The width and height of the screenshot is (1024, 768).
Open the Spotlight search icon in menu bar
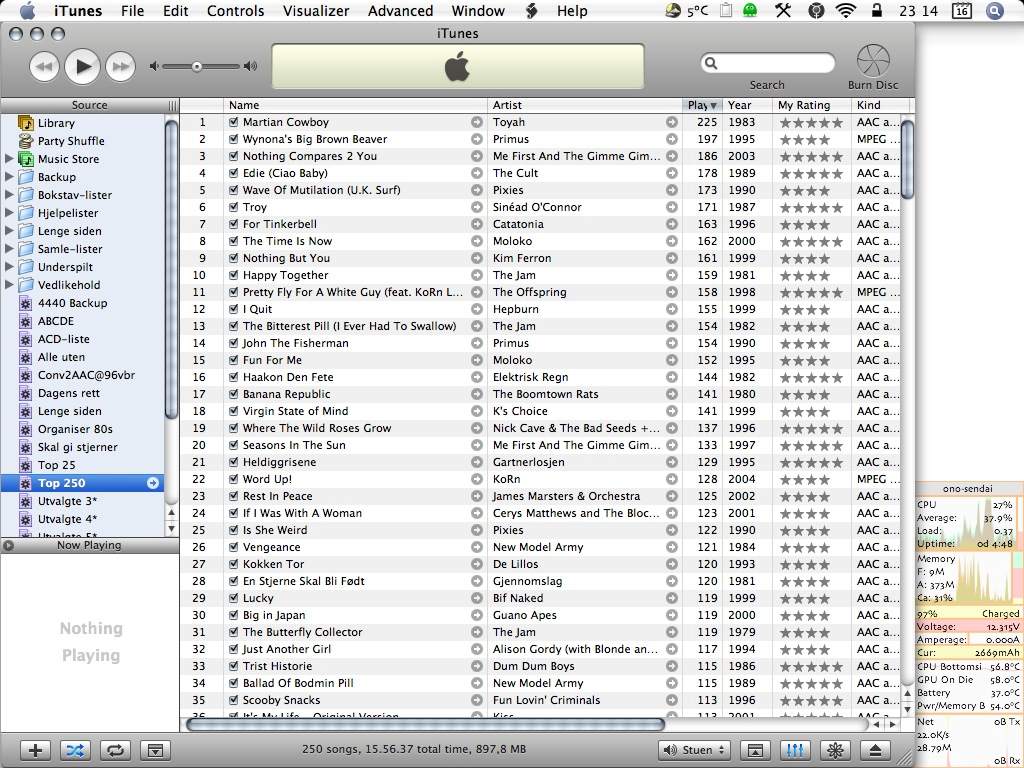[x=994, y=10]
